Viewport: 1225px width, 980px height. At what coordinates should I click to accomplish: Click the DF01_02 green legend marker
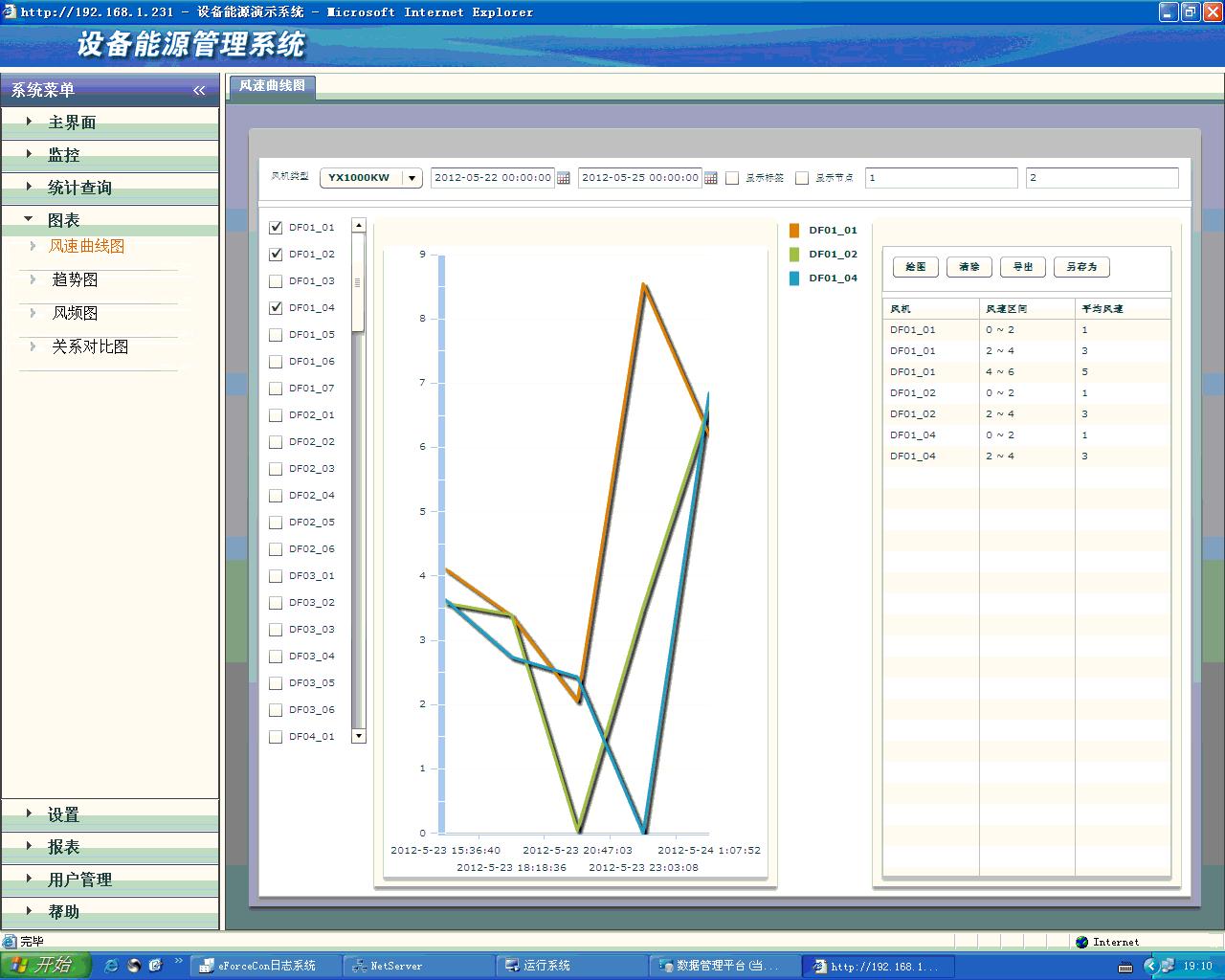coord(794,255)
